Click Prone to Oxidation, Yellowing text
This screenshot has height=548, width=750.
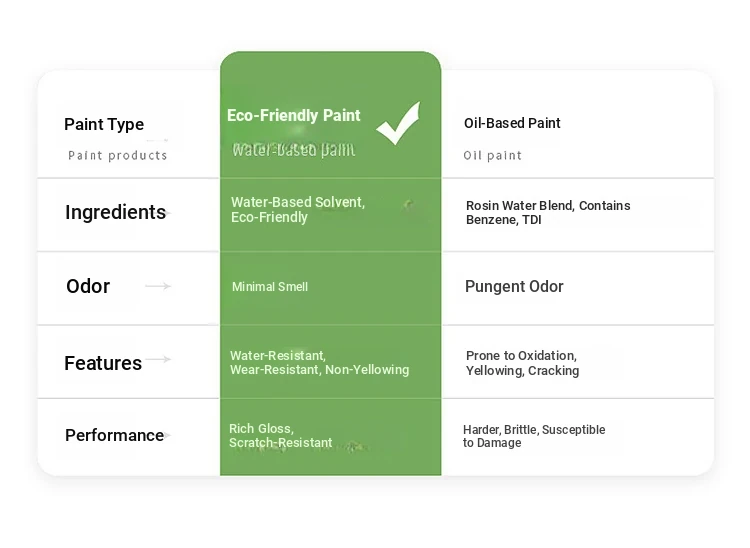(522, 363)
